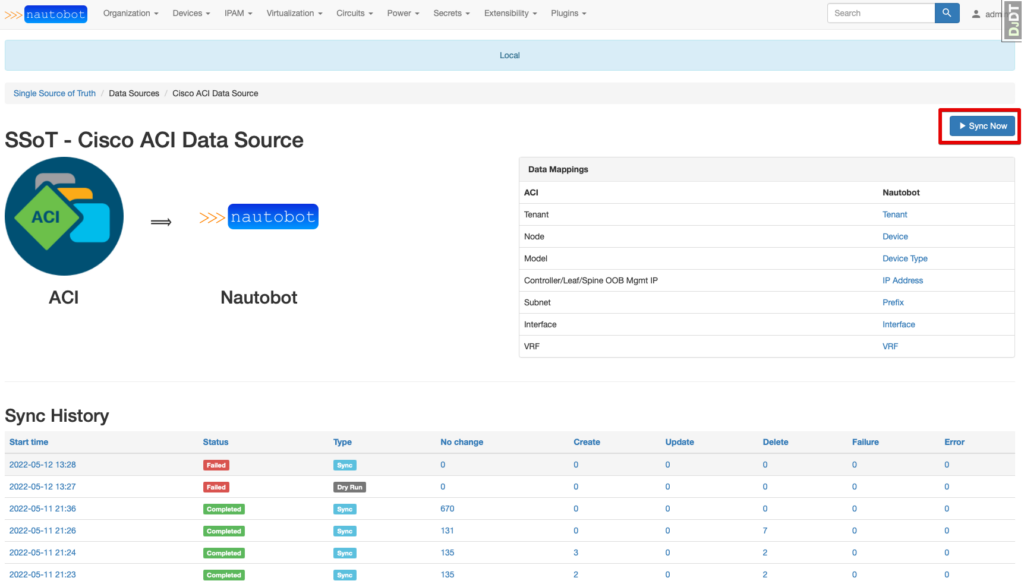Viewport: 1024px width, 581px height.
Task: Open sync entry 2022-05-11 21:36
Action: coord(42,509)
